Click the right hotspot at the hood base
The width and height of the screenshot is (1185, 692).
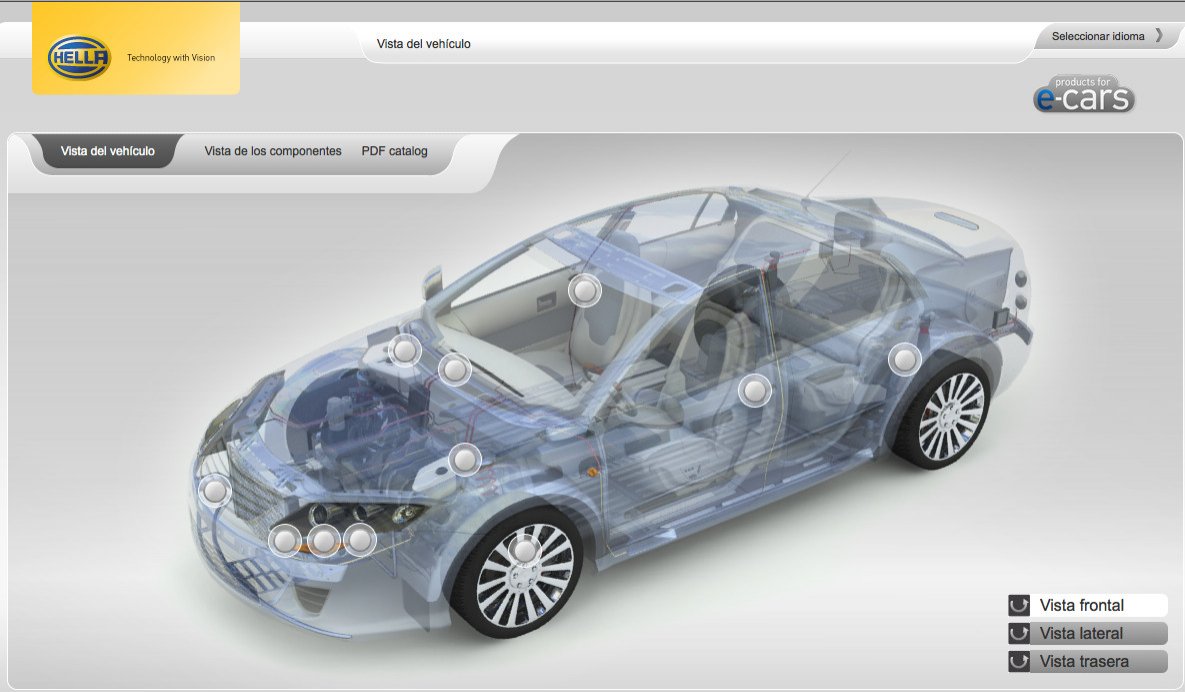click(x=454, y=370)
